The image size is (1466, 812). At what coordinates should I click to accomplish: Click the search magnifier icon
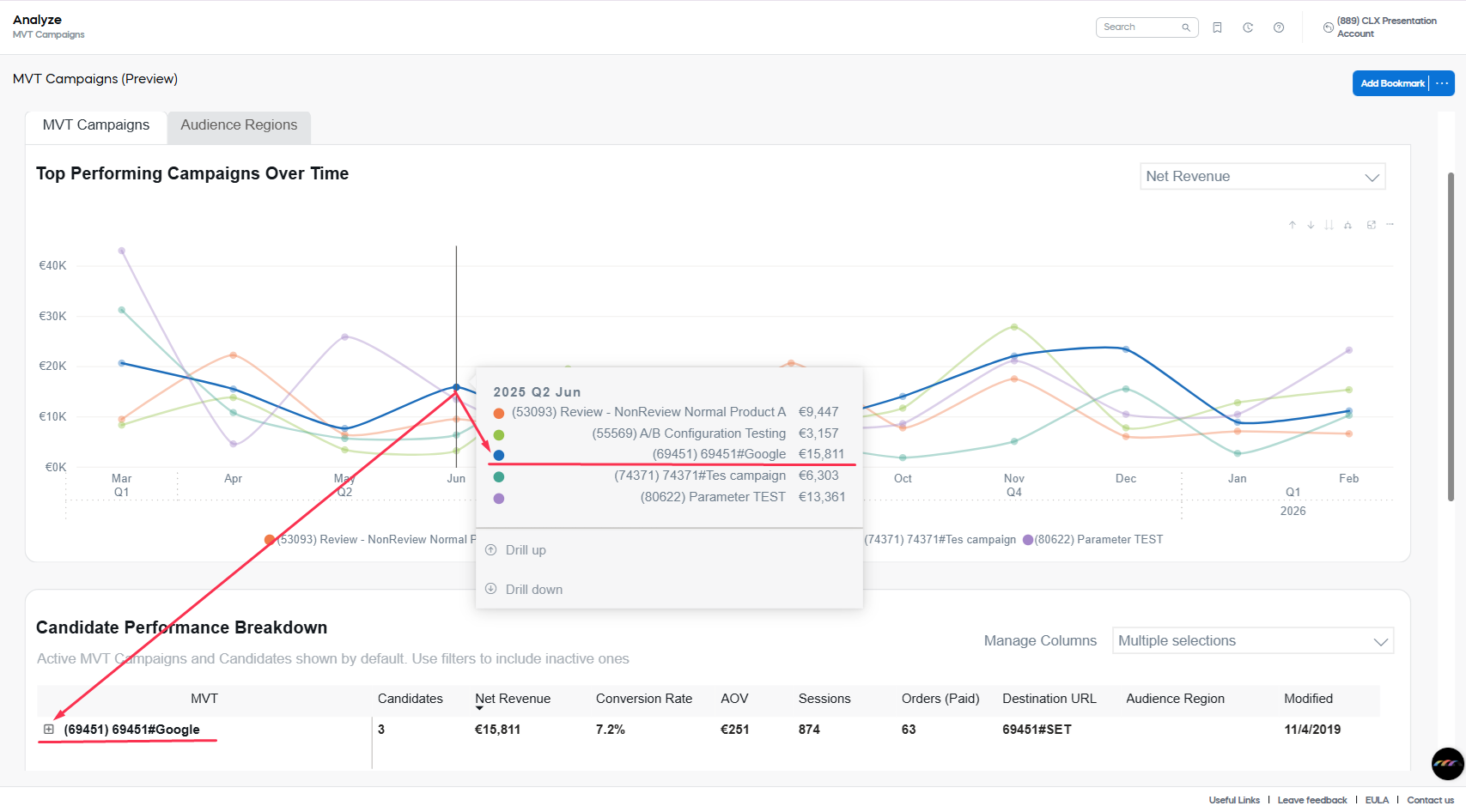pos(1186,27)
